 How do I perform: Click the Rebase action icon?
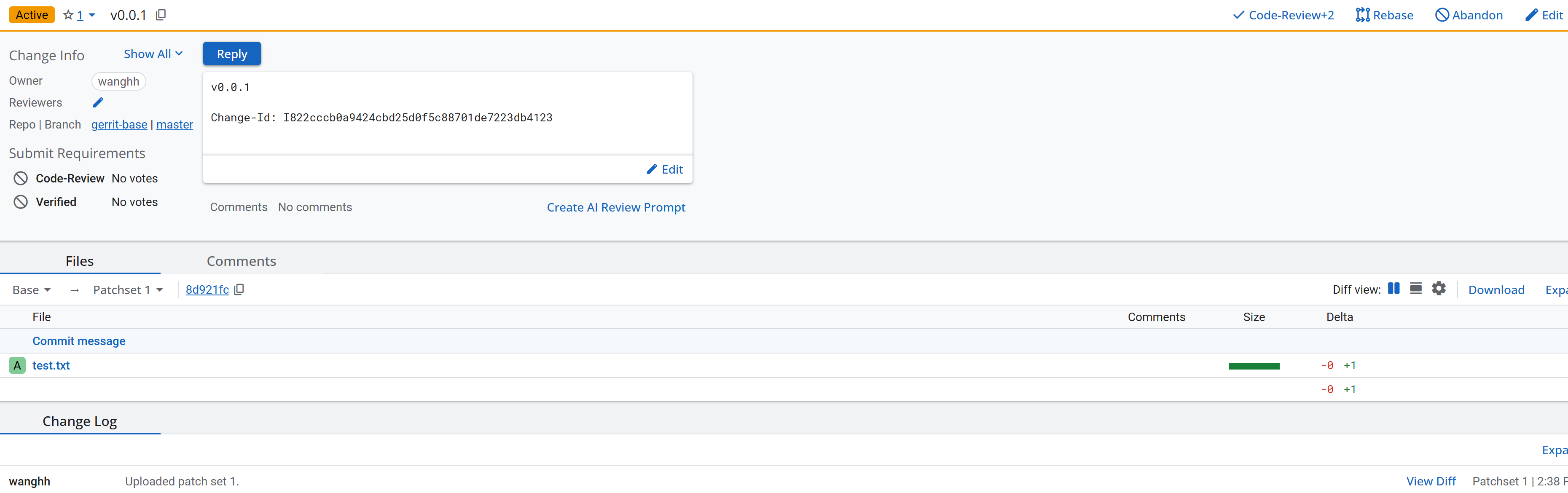coord(1362,15)
